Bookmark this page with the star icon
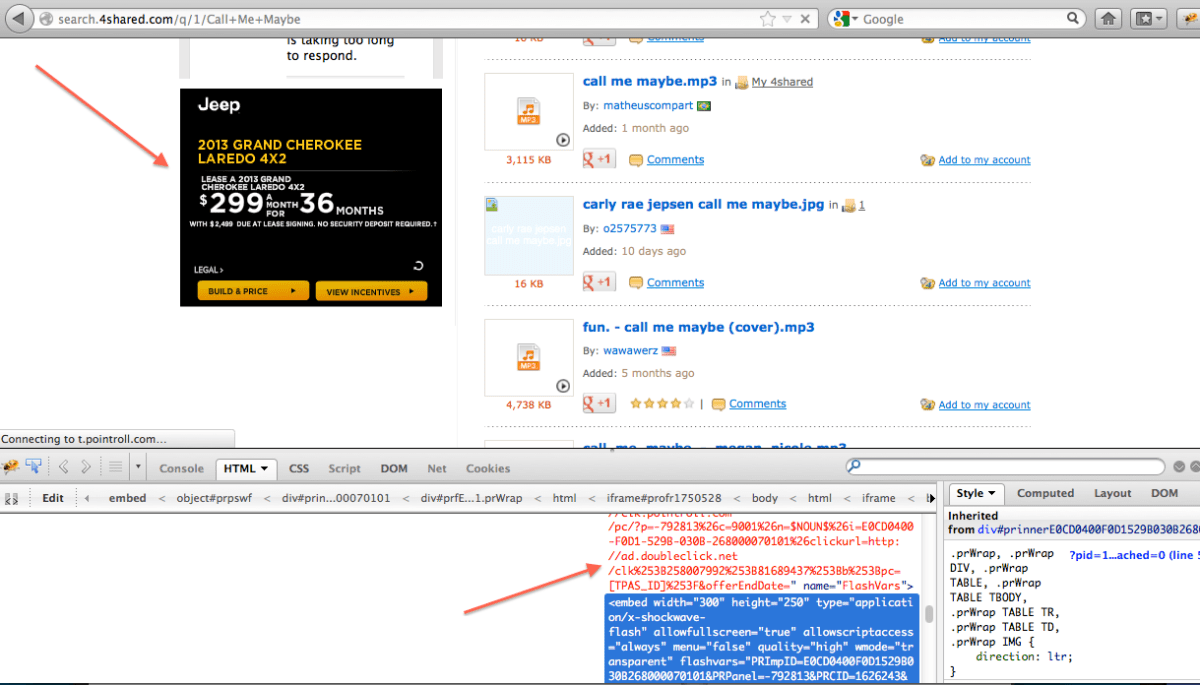 [x=767, y=19]
